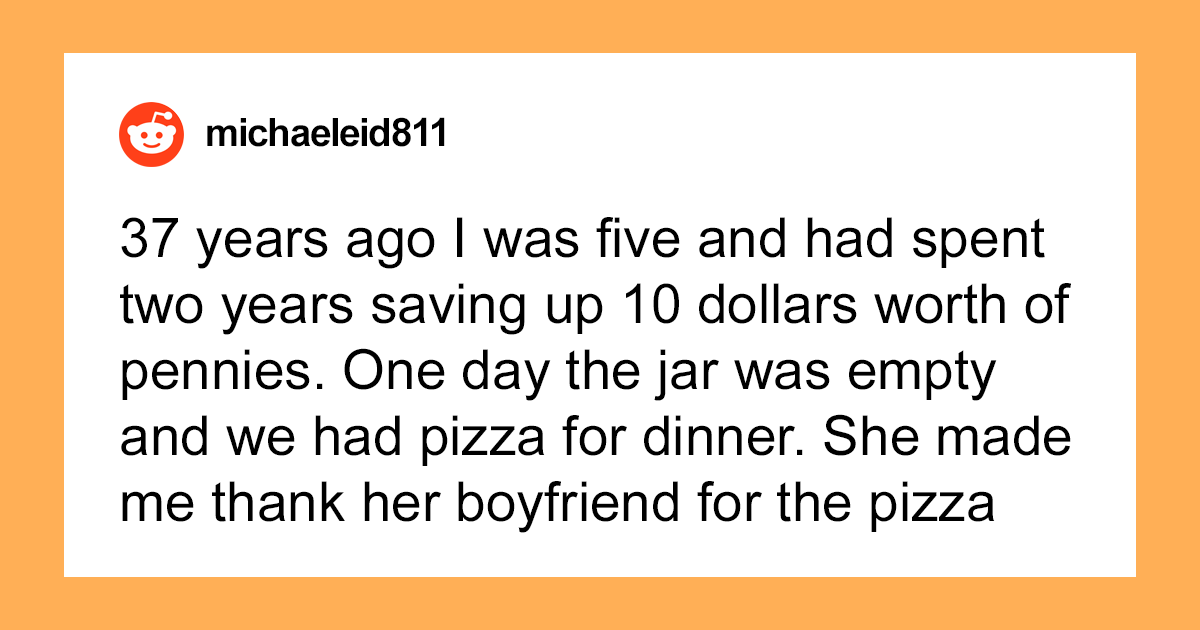
Task: Click the white face inside the Reddit avatar
Action: (x=152, y=139)
